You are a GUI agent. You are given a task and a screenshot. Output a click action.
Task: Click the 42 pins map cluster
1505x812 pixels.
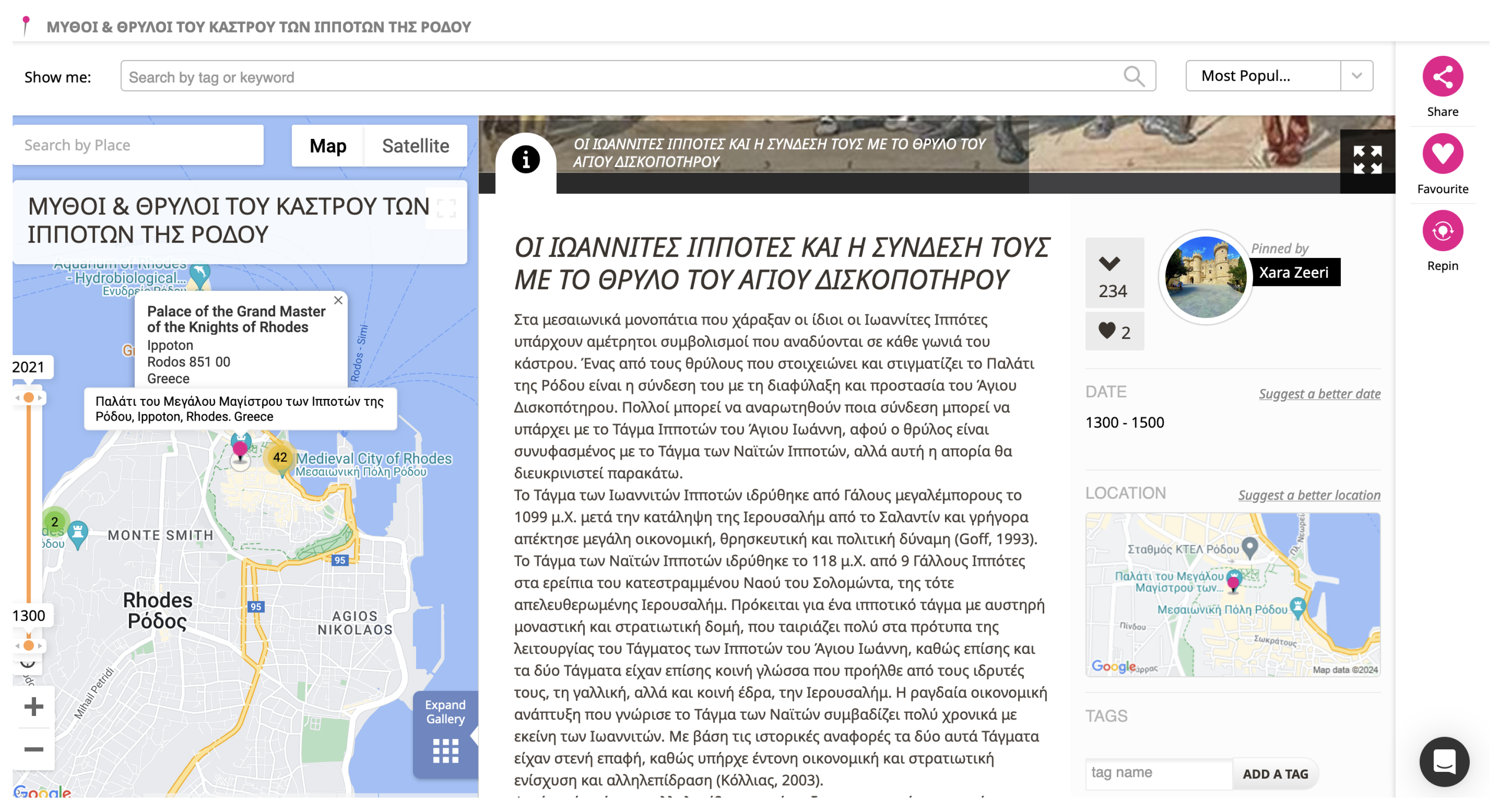tap(280, 458)
